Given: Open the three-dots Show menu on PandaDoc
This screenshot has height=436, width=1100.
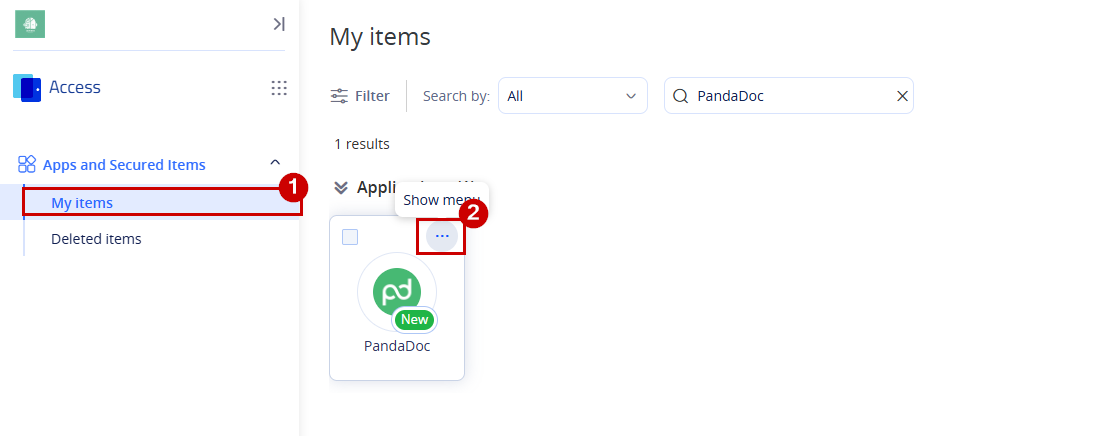Looking at the screenshot, I should click(x=442, y=236).
